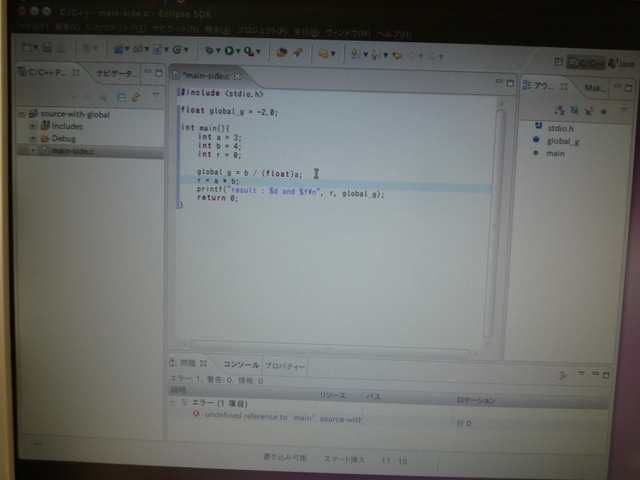Viewport: 640px width, 480px height.
Task: Switch to the ナビゲーター tab
Action: [117, 73]
